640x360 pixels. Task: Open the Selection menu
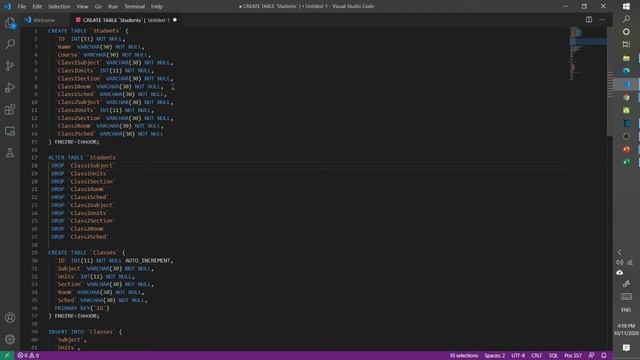[x=59, y=7]
